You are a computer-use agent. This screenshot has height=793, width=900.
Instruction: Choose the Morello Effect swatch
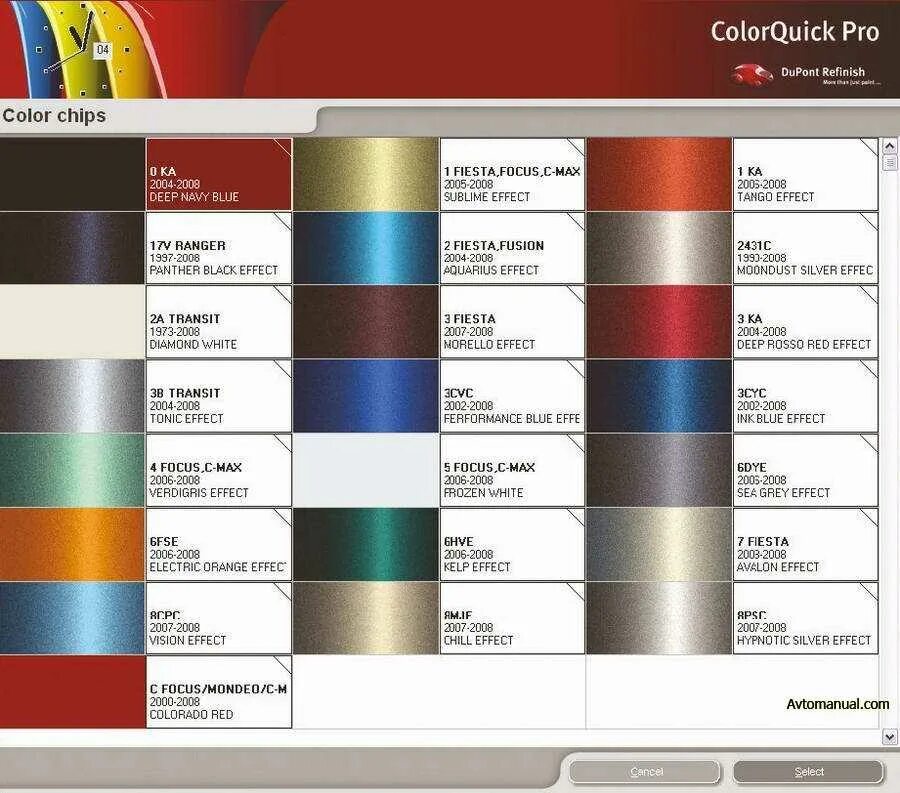[366, 322]
